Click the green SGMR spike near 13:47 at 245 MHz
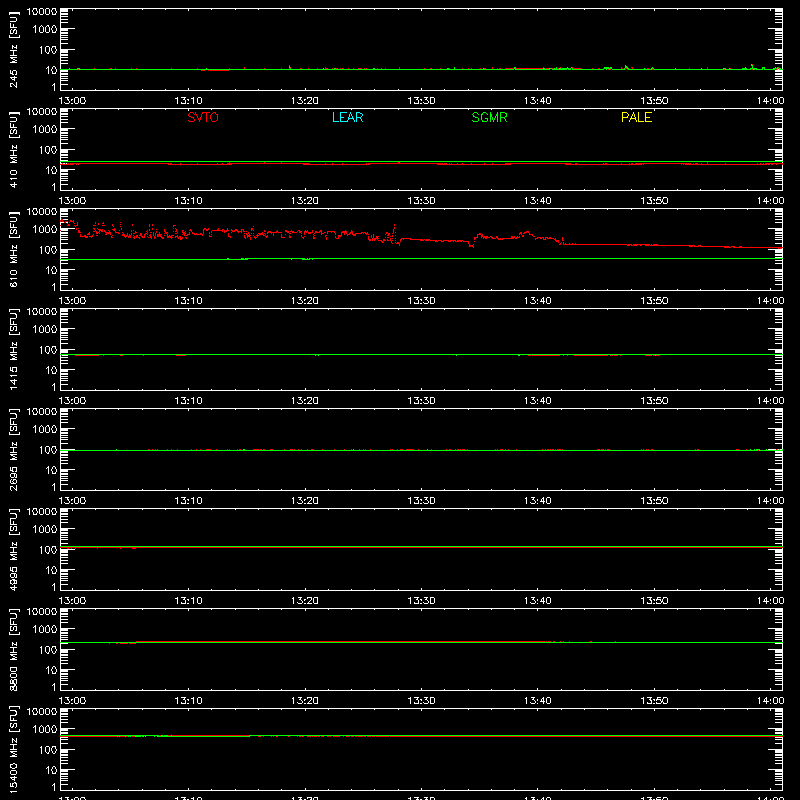Screen dimensions: 800x800 [x=626, y=66]
